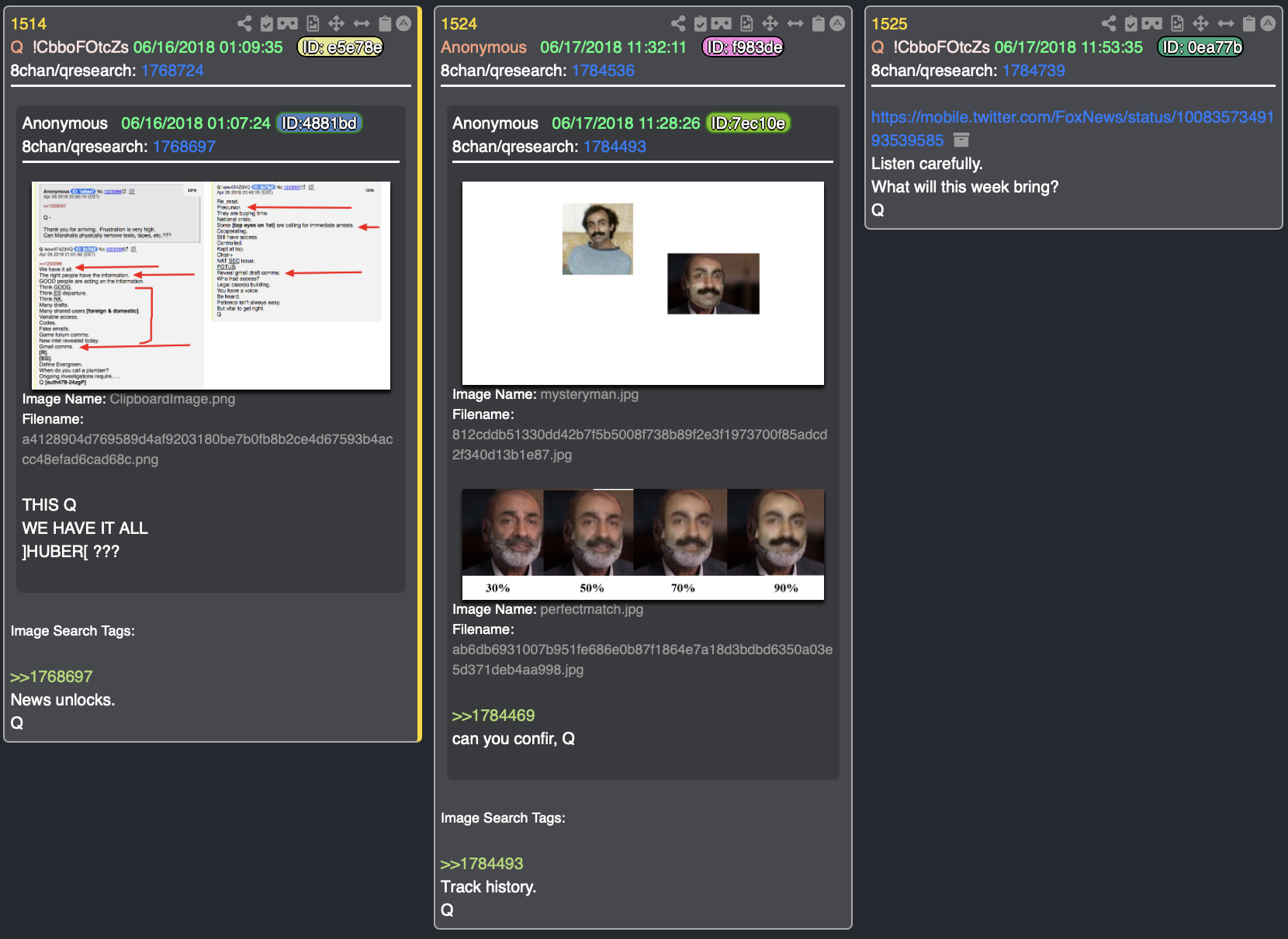
Task: Open quoted post link 1768697 in header
Action: (184, 147)
